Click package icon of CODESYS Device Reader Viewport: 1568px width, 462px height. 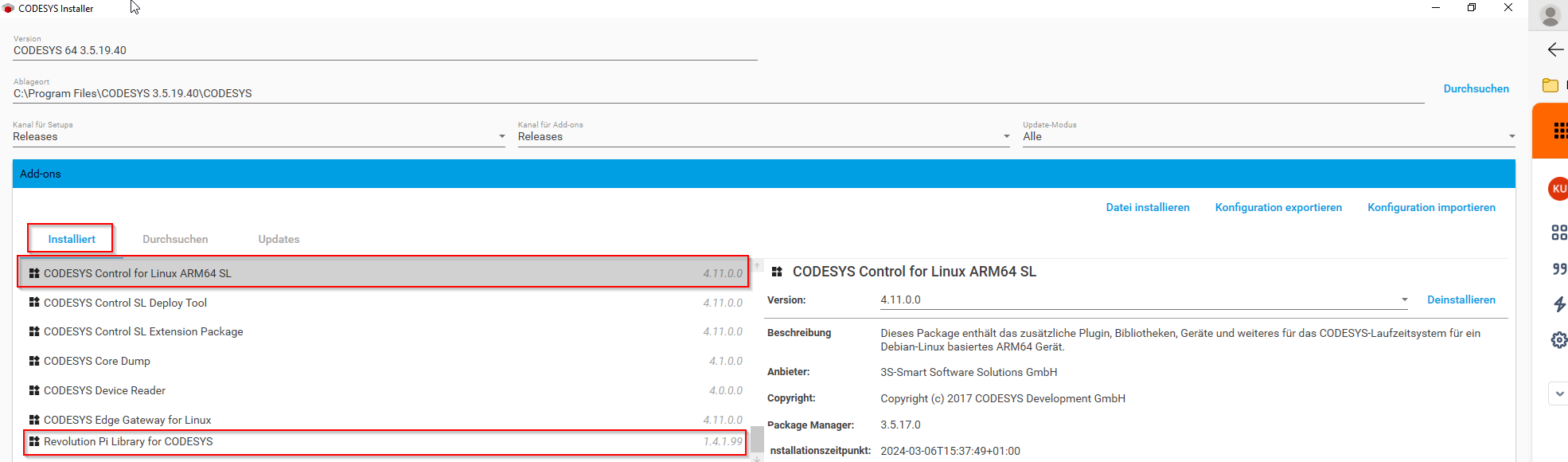tap(34, 390)
